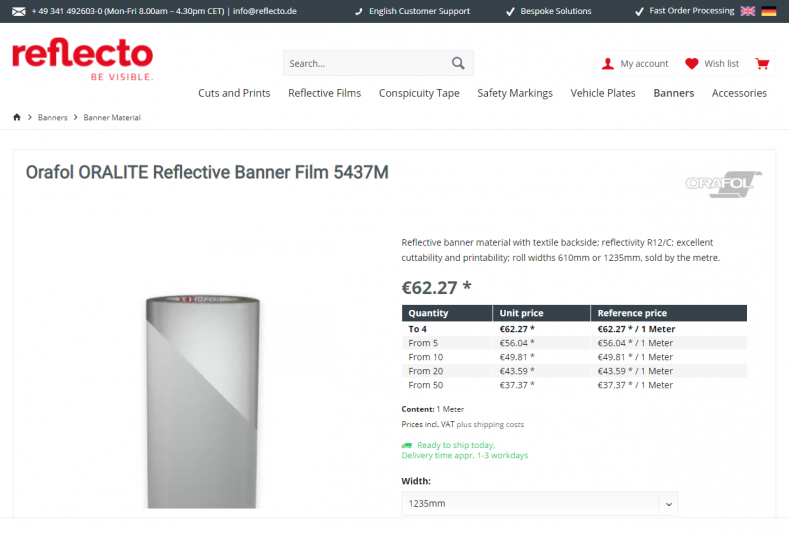The height and width of the screenshot is (534, 789).
Task: Click 'English Customer Support' text
Action: click(x=419, y=11)
